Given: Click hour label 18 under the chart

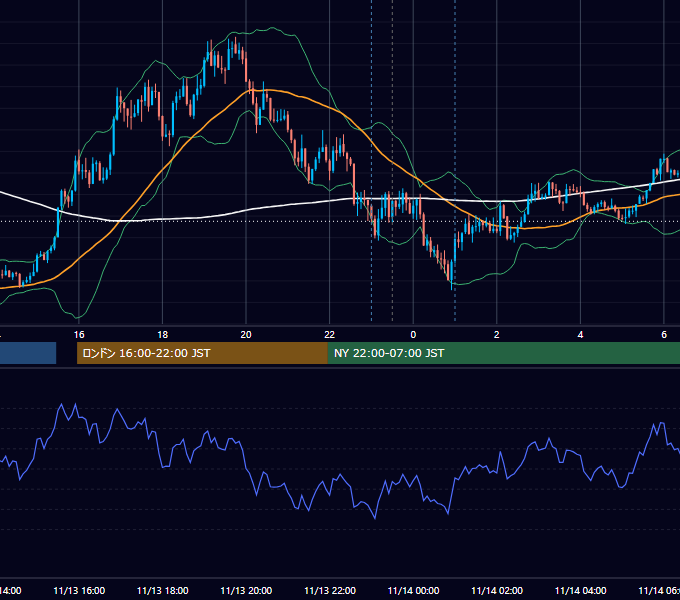Looking at the screenshot, I should (x=162, y=335).
